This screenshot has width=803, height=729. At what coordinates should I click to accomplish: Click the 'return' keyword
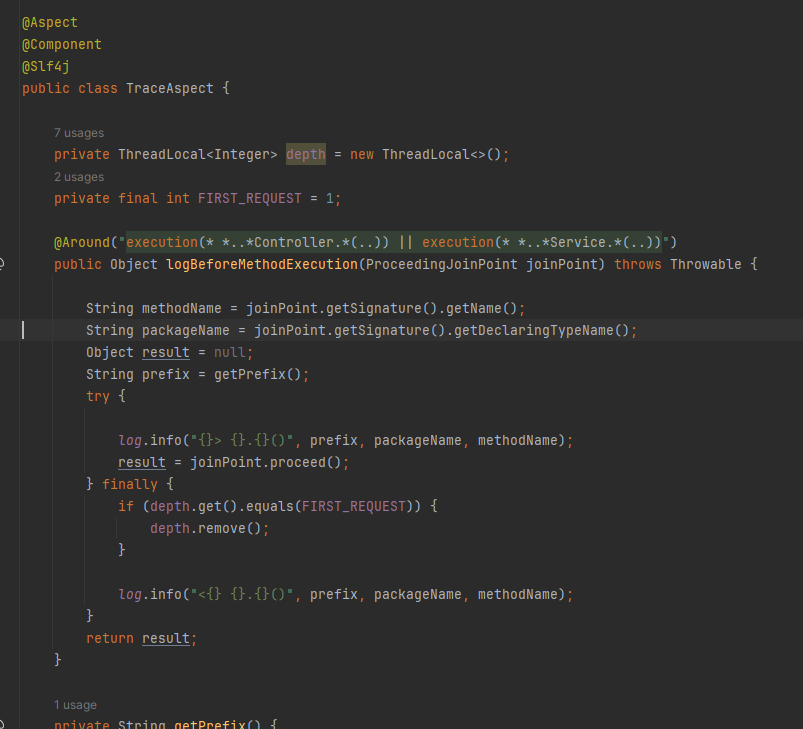point(110,639)
